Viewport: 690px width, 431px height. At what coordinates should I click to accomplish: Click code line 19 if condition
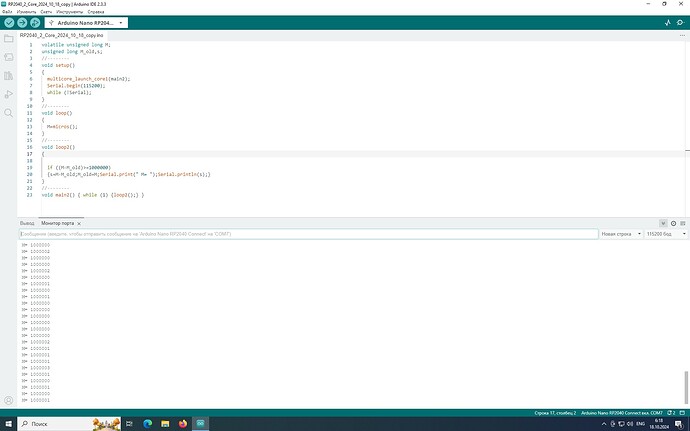[x=79, y=168]
